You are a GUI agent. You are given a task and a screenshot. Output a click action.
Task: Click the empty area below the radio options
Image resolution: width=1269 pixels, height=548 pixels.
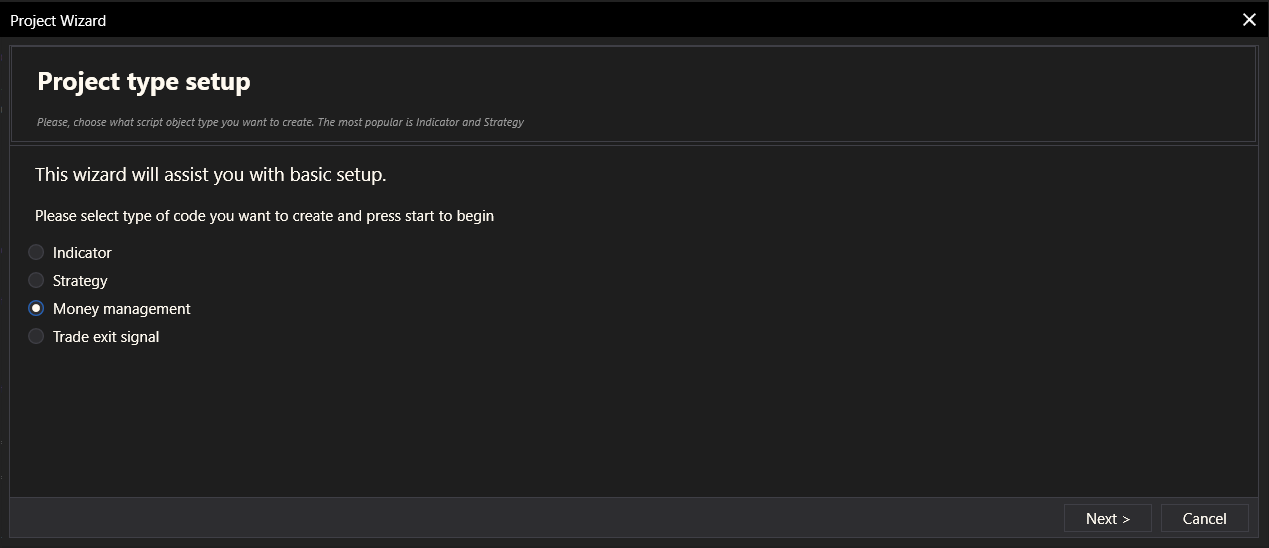pyautogui.click(x=630, y=420)
